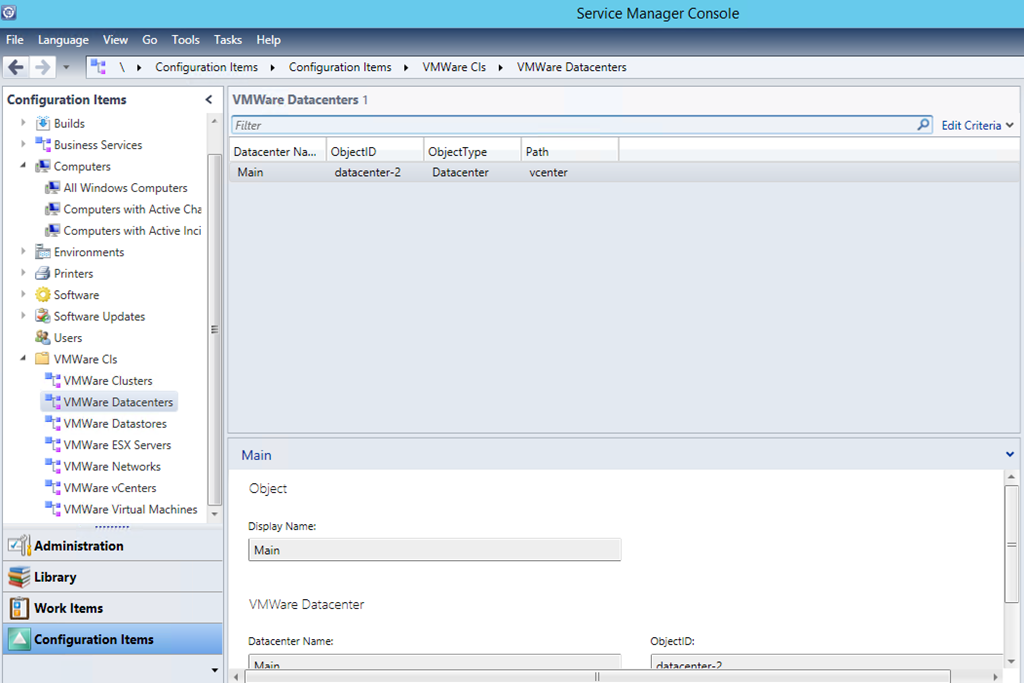The height and width of the screenshot is (683, 1024).
Task: Collapse the VMWare CIs folder
Action: (x=23, y=359)
